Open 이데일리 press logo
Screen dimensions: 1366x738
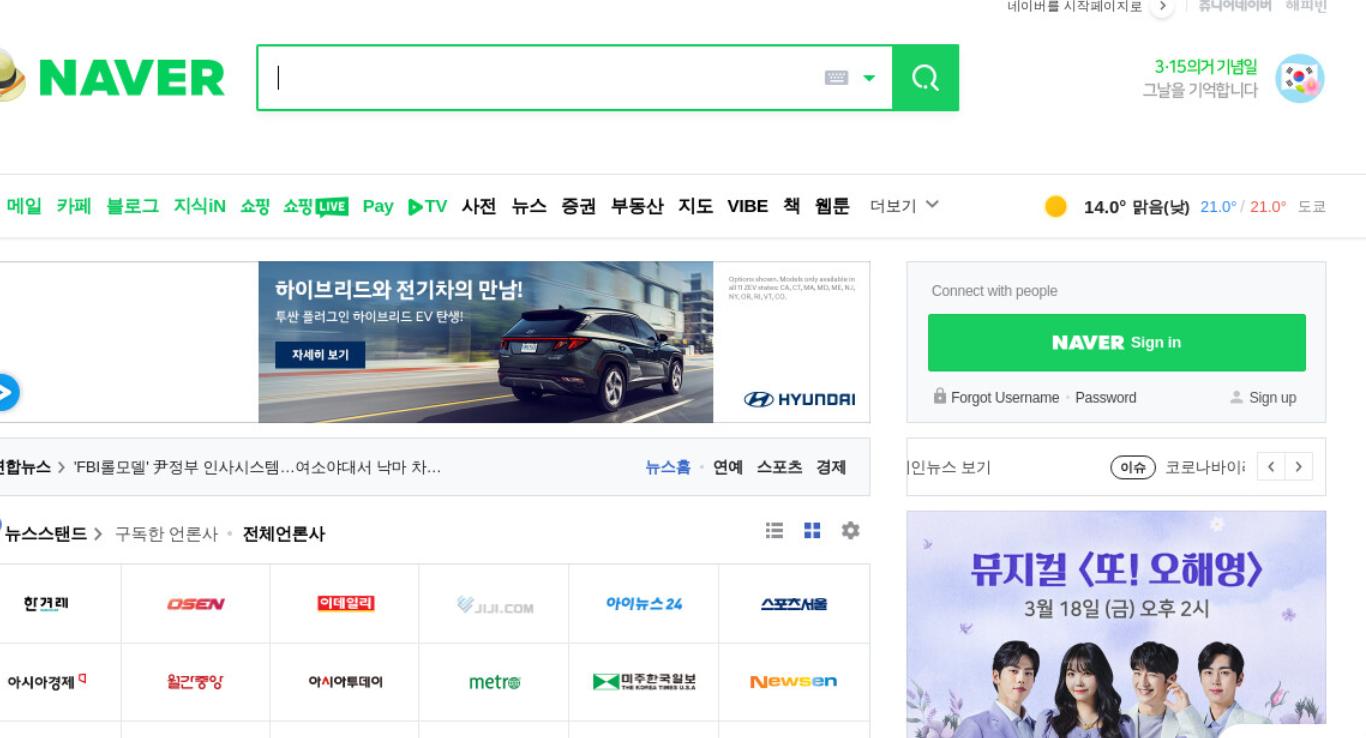tap(345, 604)
